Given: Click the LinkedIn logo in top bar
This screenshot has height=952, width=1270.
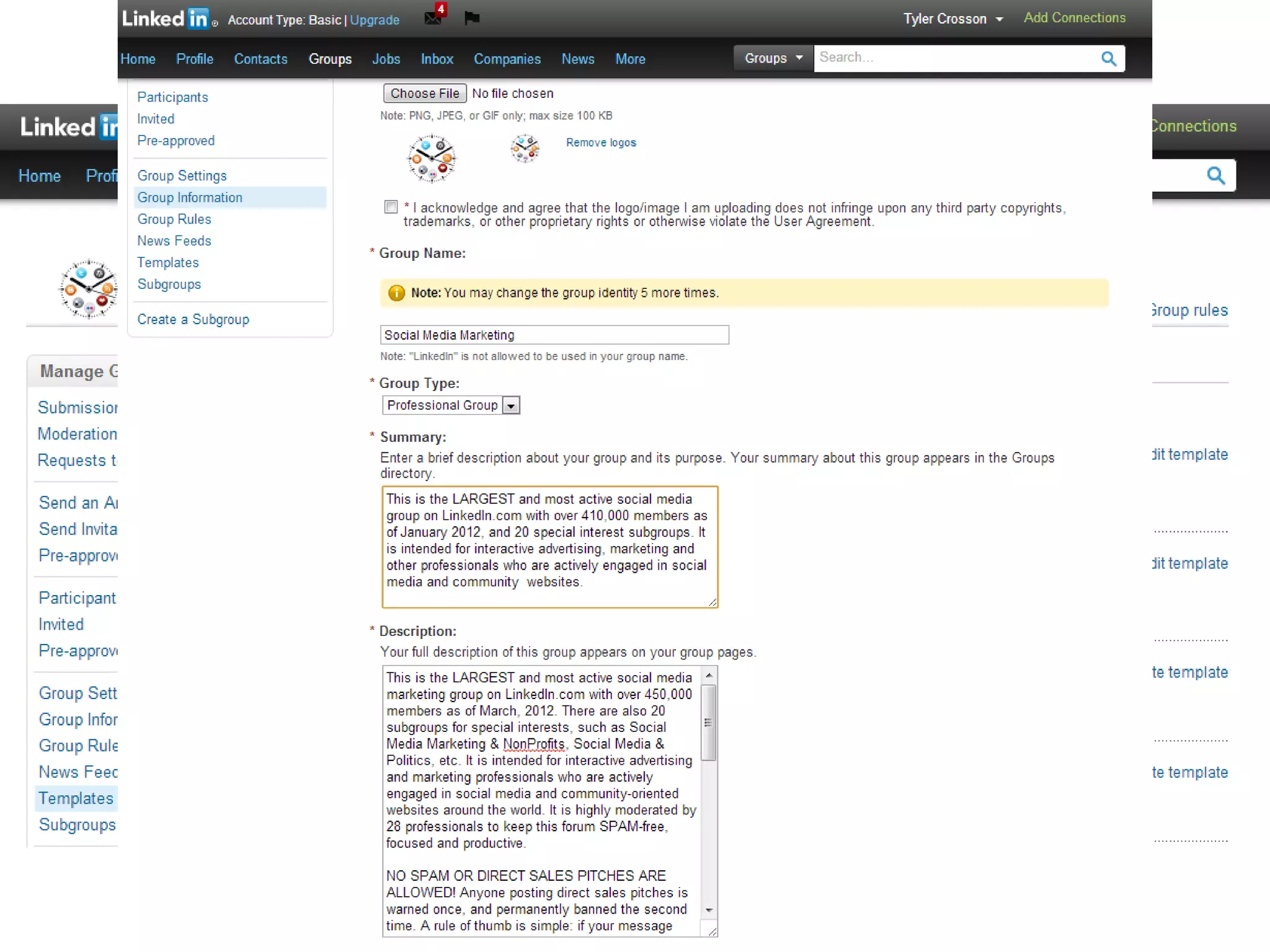Looking at the screenshot, I should click(165, 19).
